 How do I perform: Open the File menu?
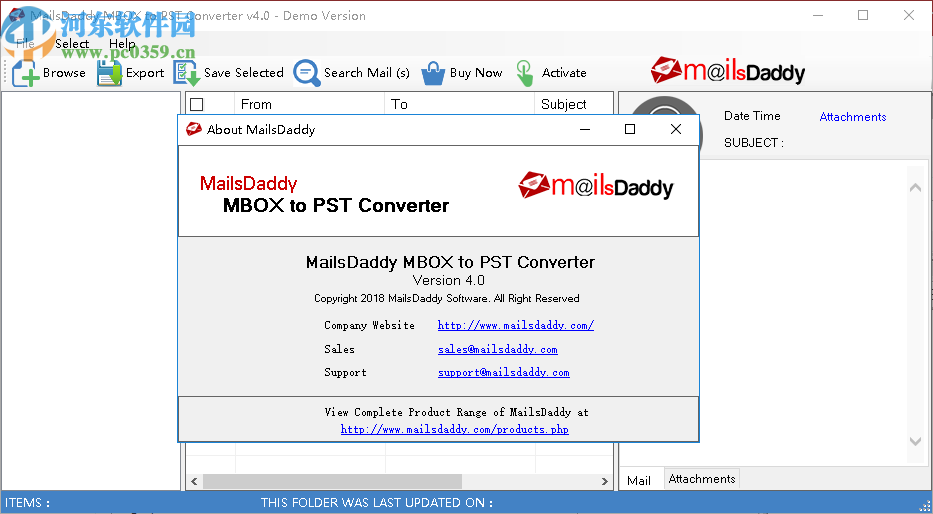click(25, 43)
